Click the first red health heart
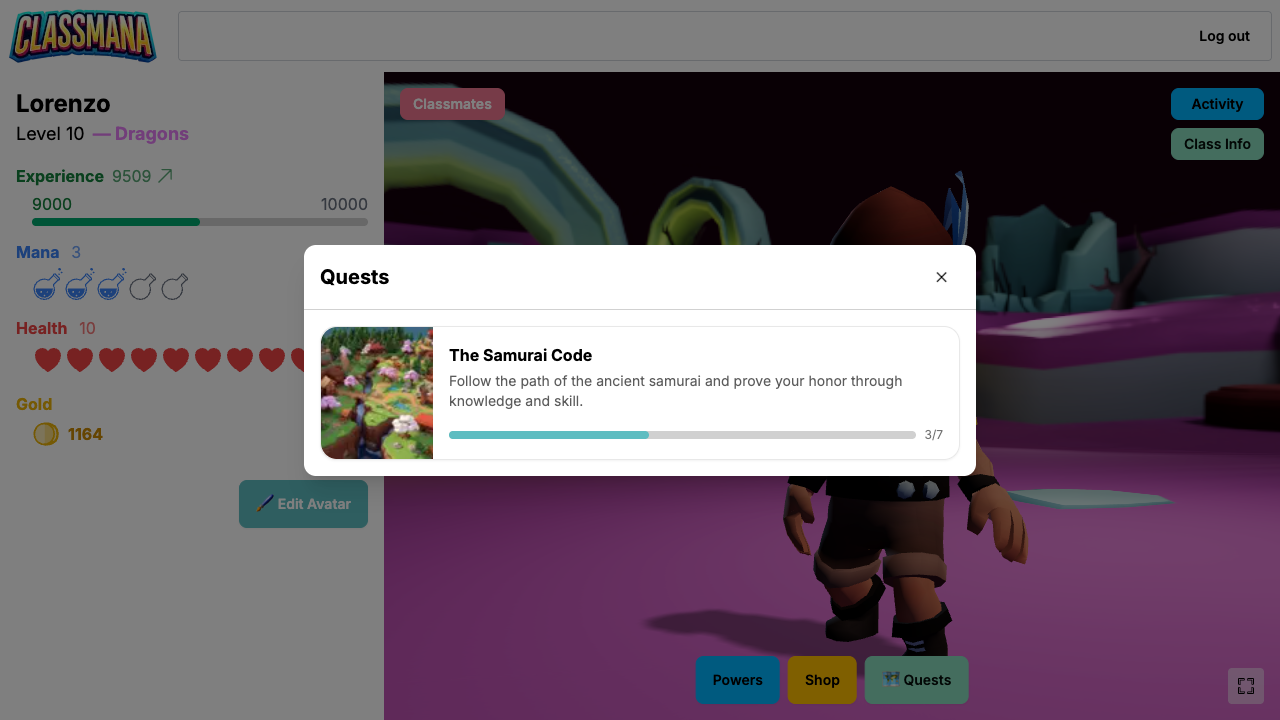Screen dimensions: 1280x720 tap(48, 360)
